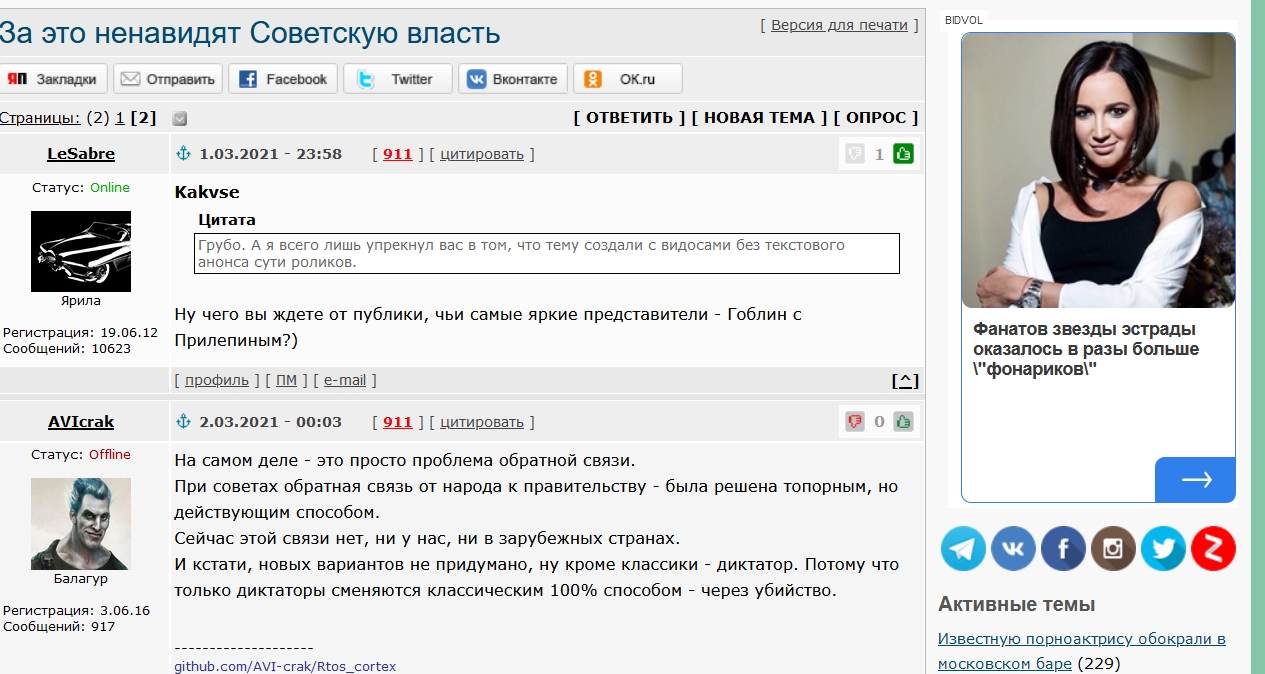The height and width of the screenshot is (674, 1265).
Task: Click AVIcrak's post timestamp 2.03.2021 - 00:03
Action: [x=270, y=422]
